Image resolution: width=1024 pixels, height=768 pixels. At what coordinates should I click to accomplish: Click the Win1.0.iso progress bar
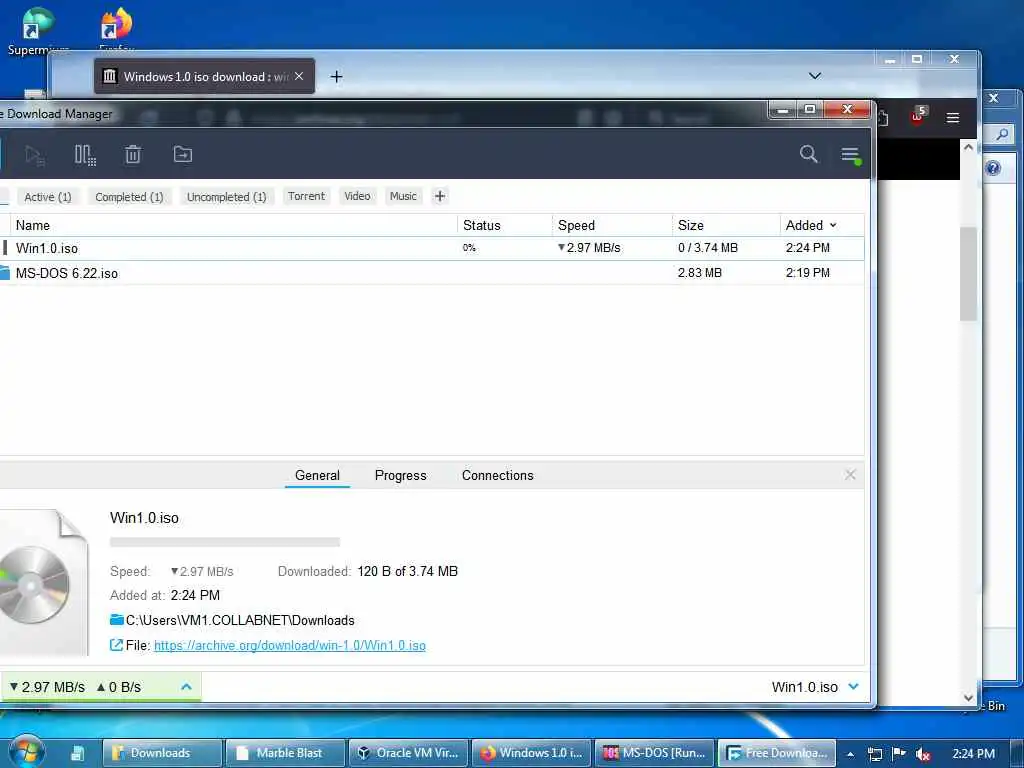[225, 542]
